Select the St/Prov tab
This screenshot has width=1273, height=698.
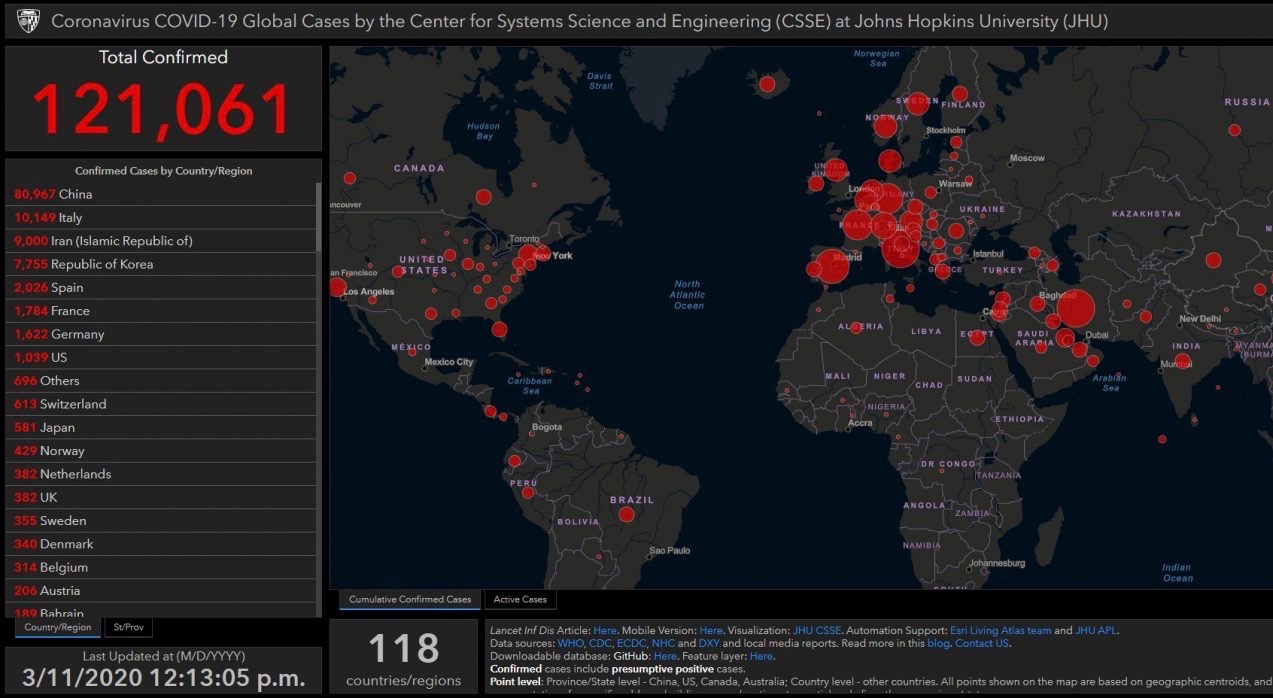point(129,628)
